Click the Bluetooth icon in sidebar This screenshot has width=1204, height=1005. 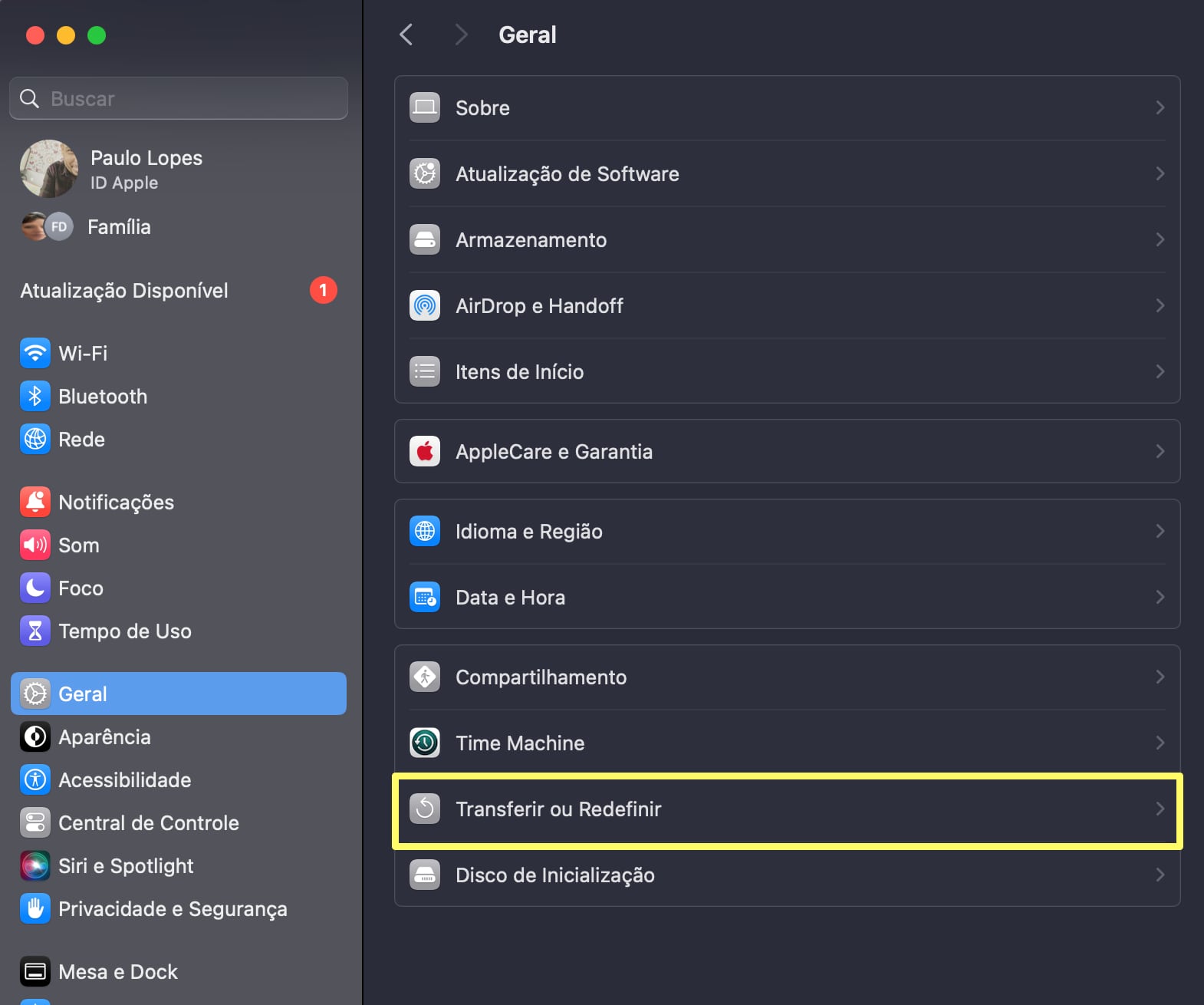point(35,396)
